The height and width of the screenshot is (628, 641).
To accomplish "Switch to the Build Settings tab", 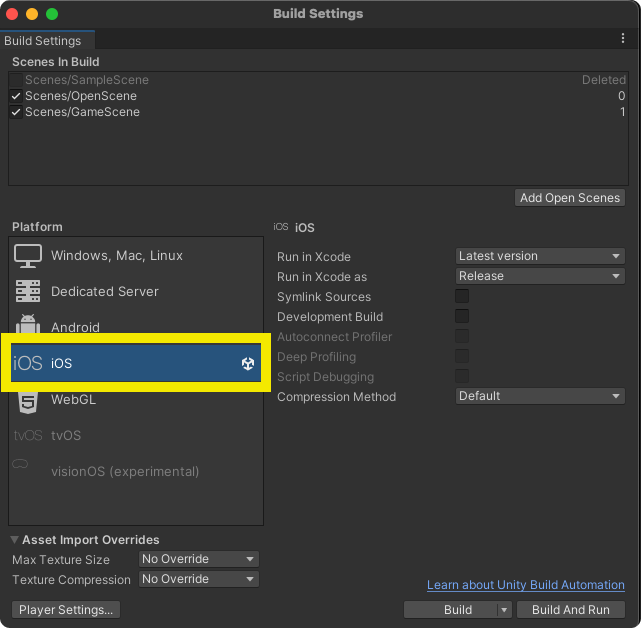I will 43,41.
